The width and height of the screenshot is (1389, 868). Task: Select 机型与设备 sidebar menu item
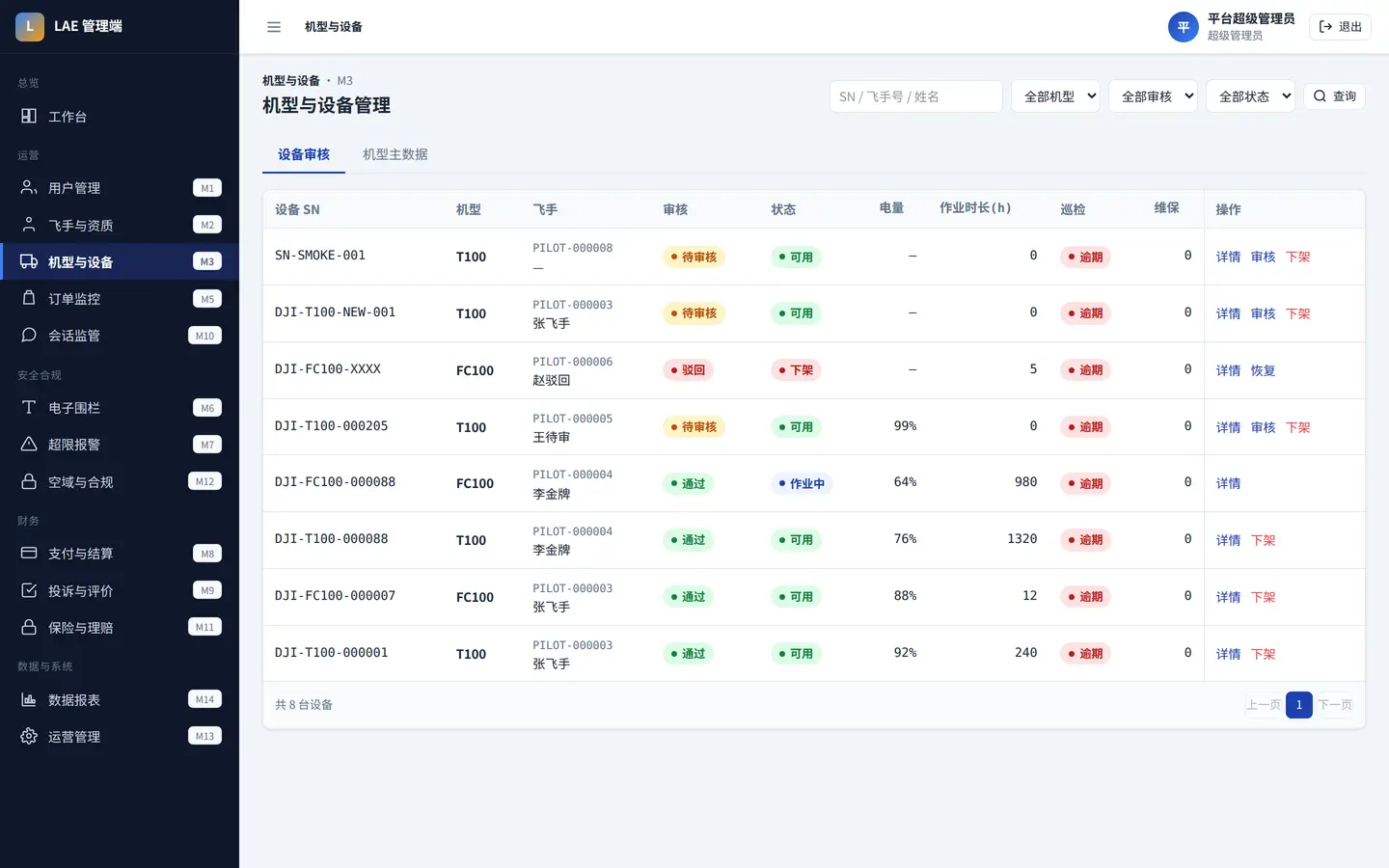120,261
